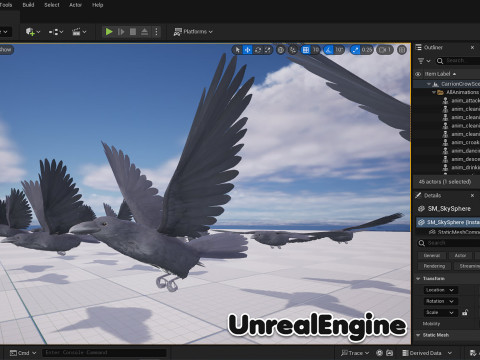Activate the Rotate gizmo tool
Screen dimensions: 480x360
(258, 50)
